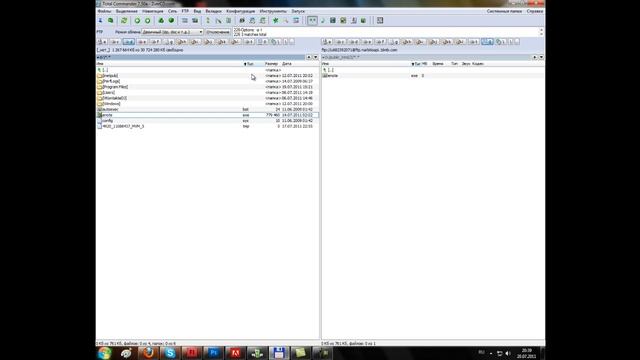Click the green triangle toolbar icon
Image resolution: width=640 pixels, height=360 pixels.
pos(161,20)
